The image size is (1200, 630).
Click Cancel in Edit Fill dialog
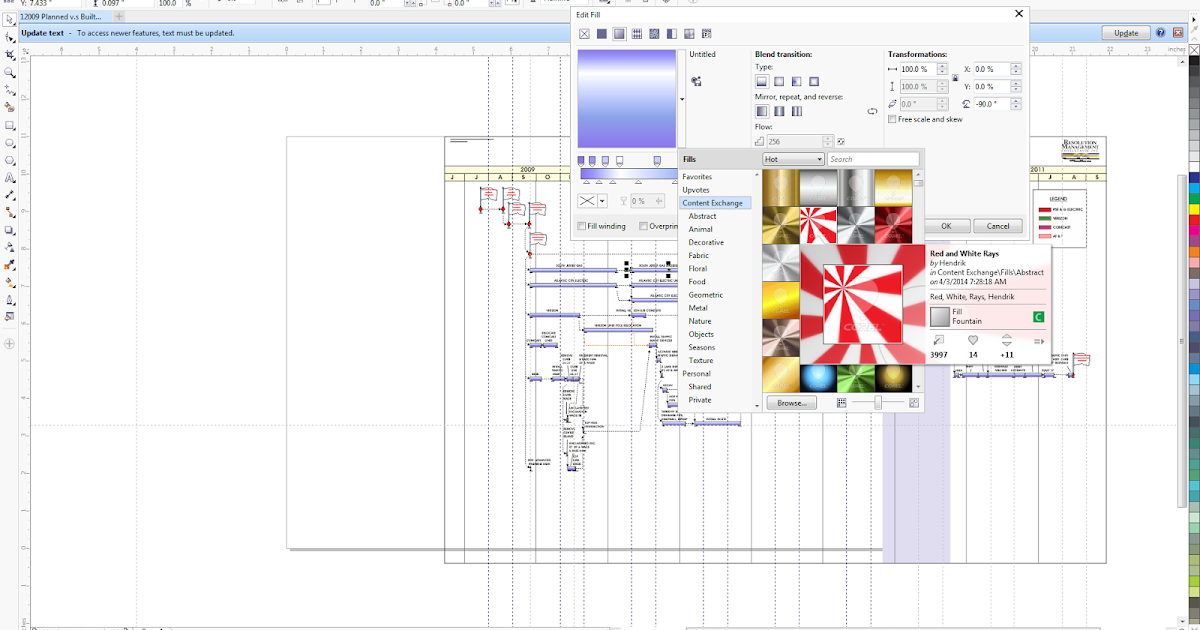pyautogui.click(x=998, y=226)
